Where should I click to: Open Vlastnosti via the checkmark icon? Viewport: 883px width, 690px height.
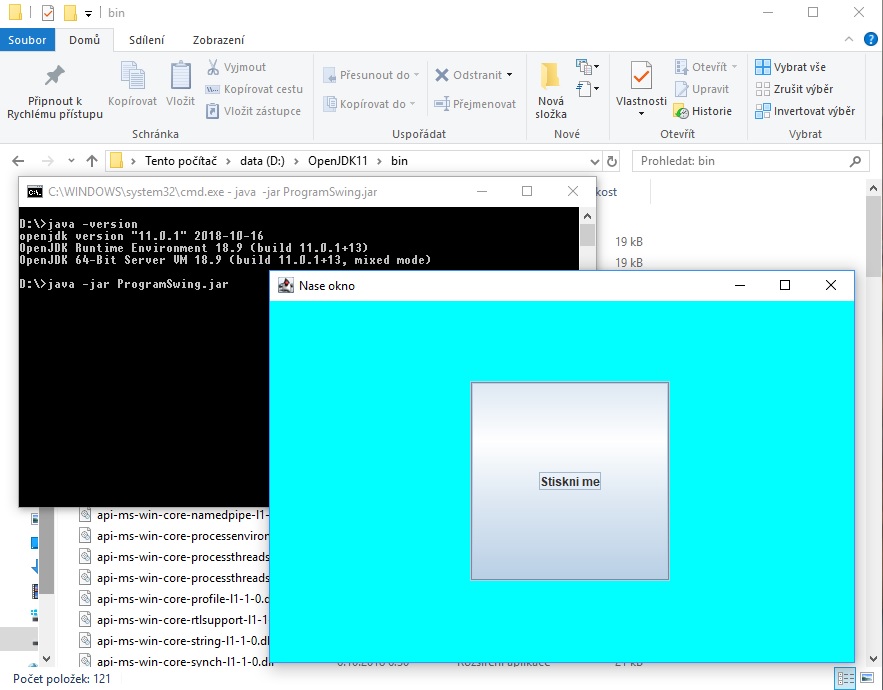[x=640, y=76]
